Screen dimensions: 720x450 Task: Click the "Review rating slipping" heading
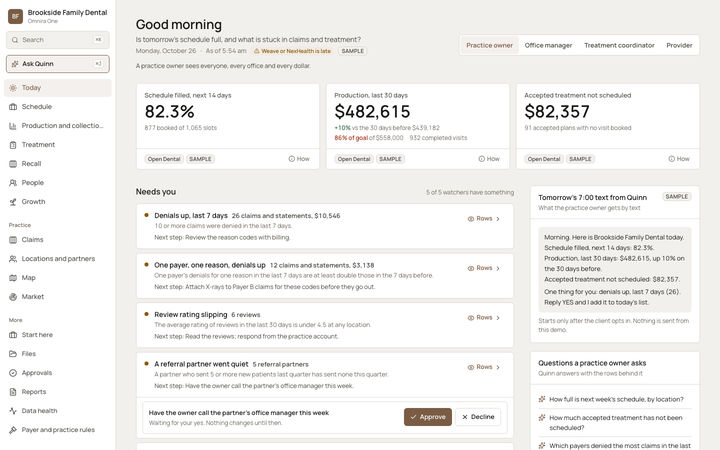(191, 315)
